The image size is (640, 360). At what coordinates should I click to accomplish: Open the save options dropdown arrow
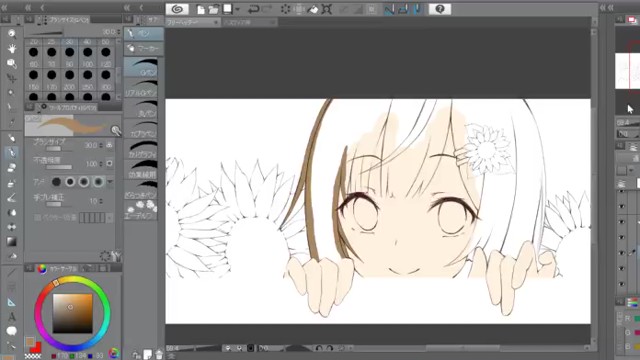[x=237, y=9]
